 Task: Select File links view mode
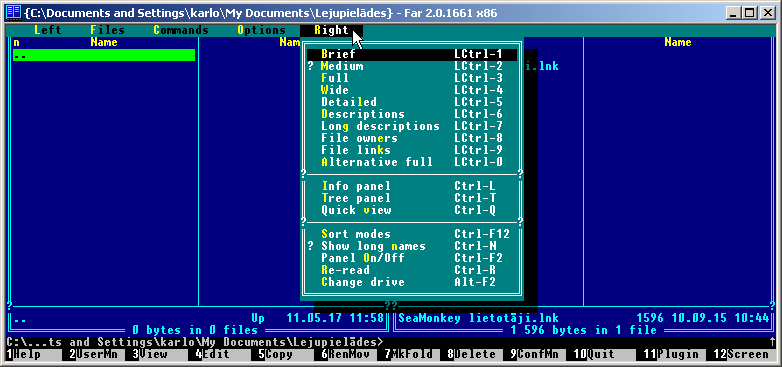412,150
